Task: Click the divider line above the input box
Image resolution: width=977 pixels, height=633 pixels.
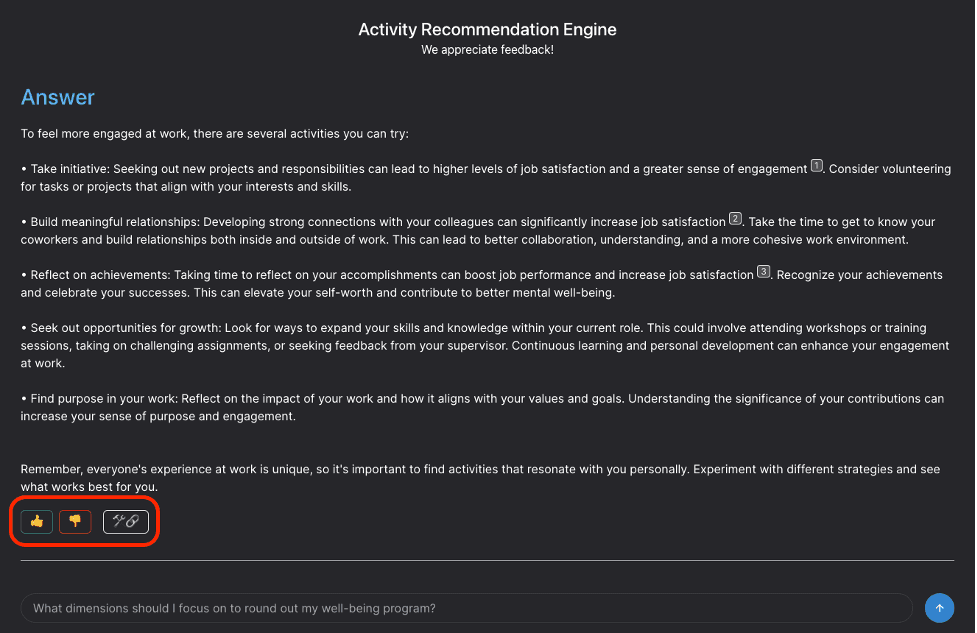Action: [487, 561]
